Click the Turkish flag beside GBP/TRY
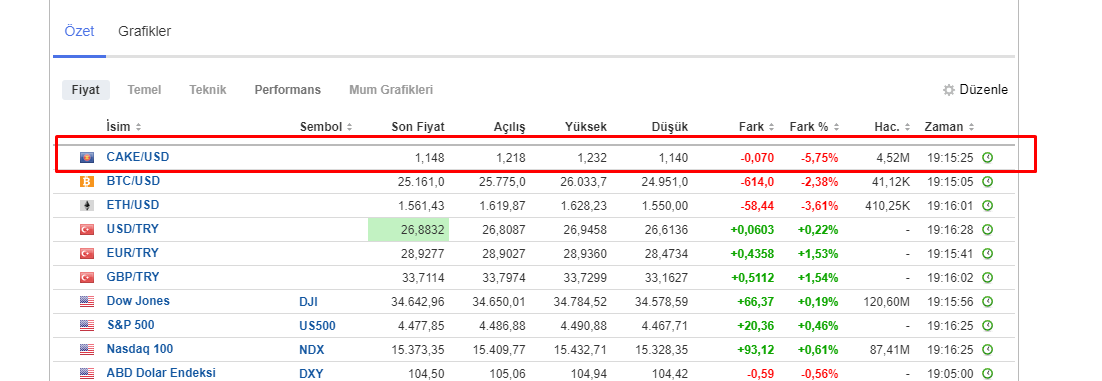This screenshot has height=381, width=1102. point(86,277)
